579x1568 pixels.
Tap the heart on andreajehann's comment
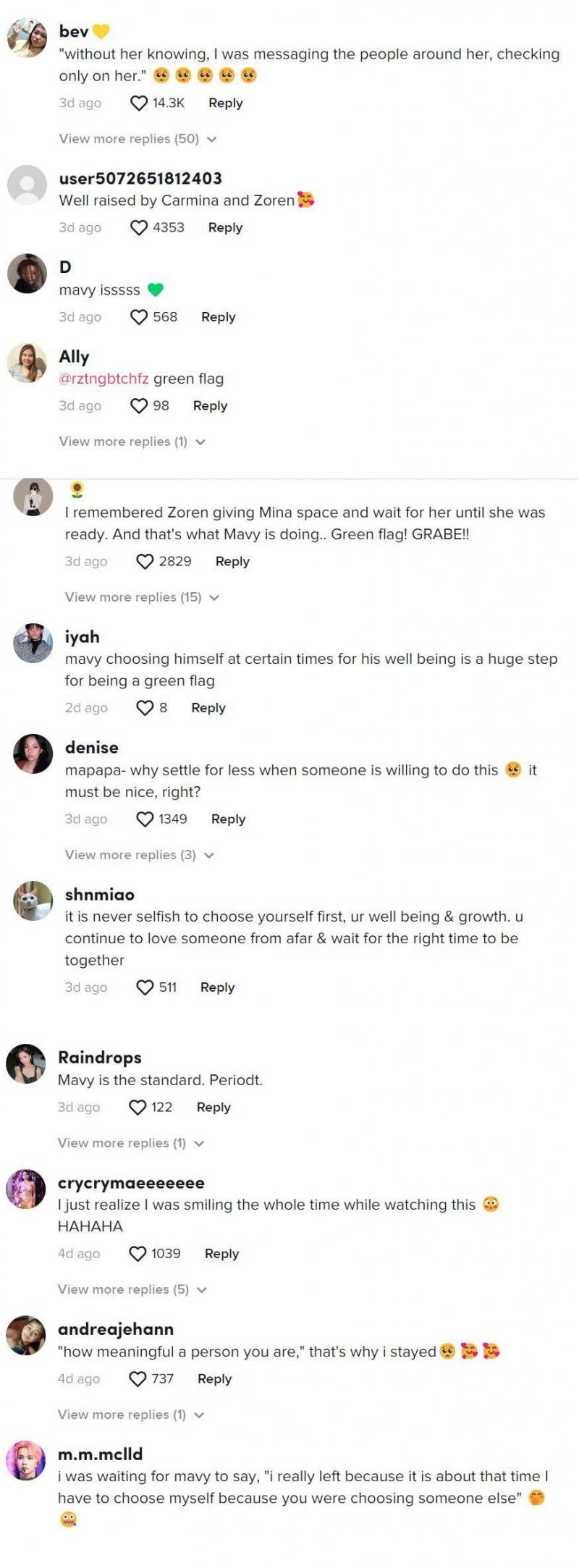click(138, 1379)
